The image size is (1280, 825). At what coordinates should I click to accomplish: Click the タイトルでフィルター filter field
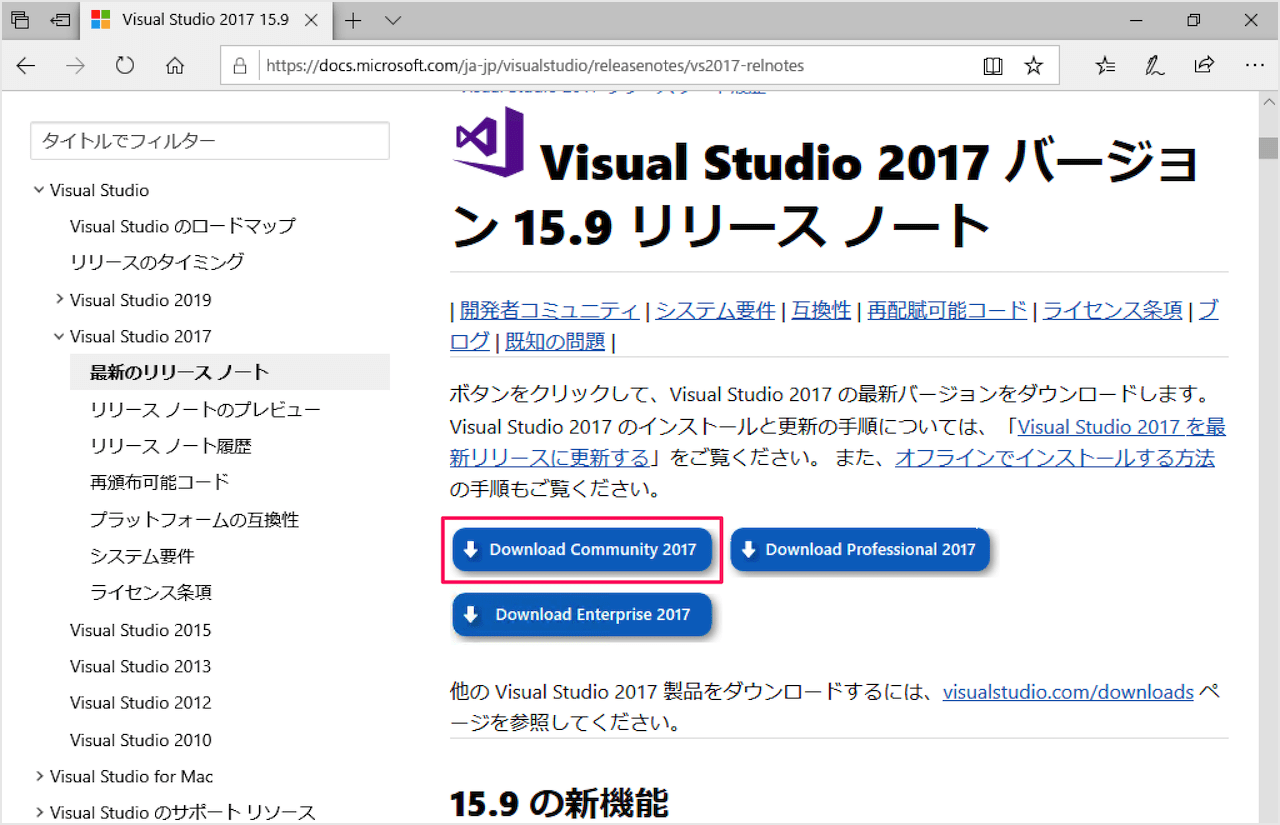click(x=210, y=141)
